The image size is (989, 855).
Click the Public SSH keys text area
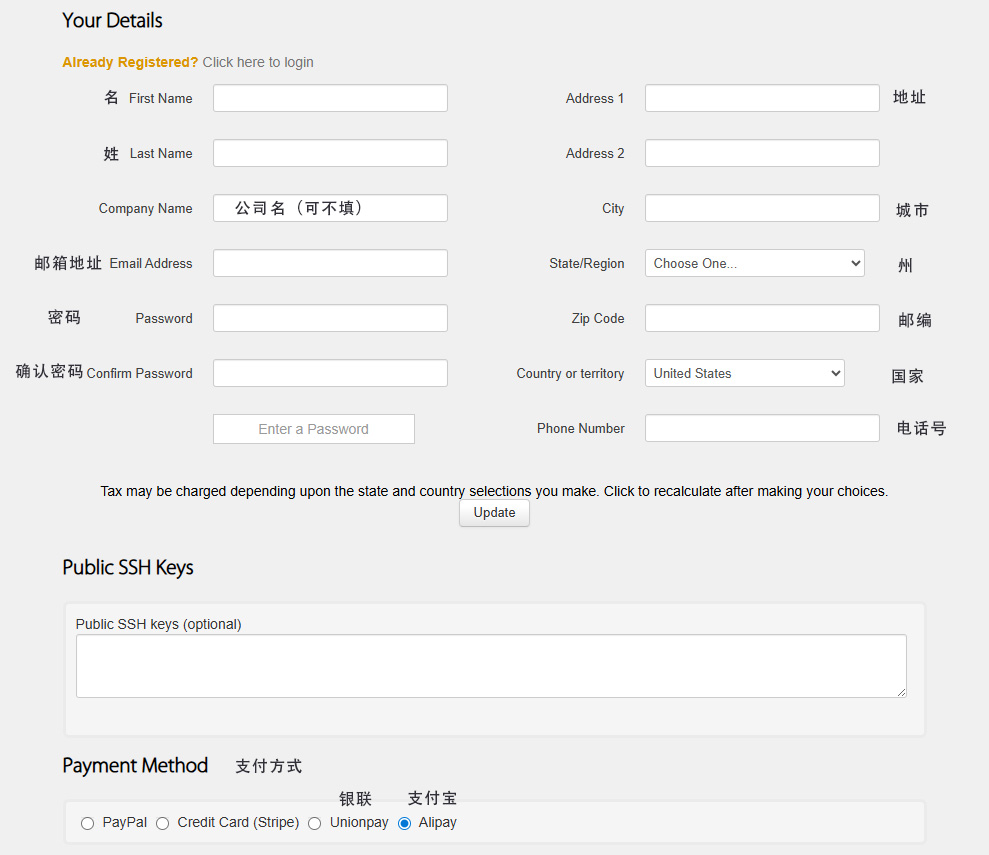click(x=491, y=666)
